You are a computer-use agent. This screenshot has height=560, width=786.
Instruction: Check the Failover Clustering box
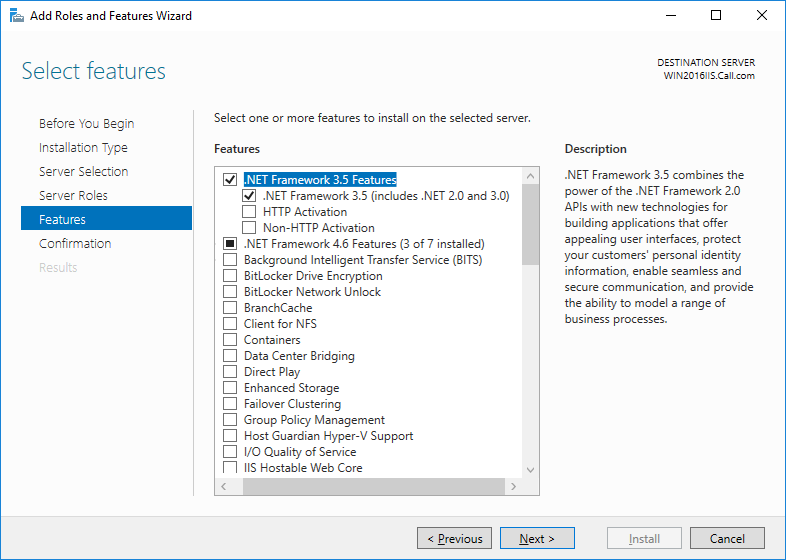point(230,404)
